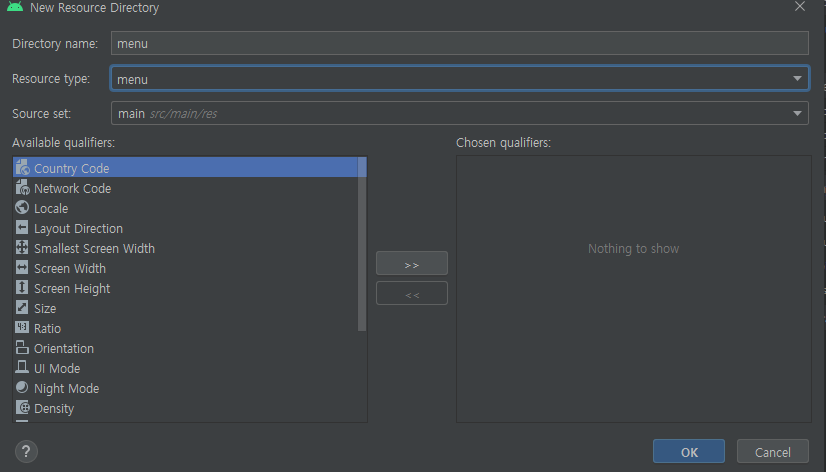
Task: Select the Ratio qualifier
Action: 185,328
